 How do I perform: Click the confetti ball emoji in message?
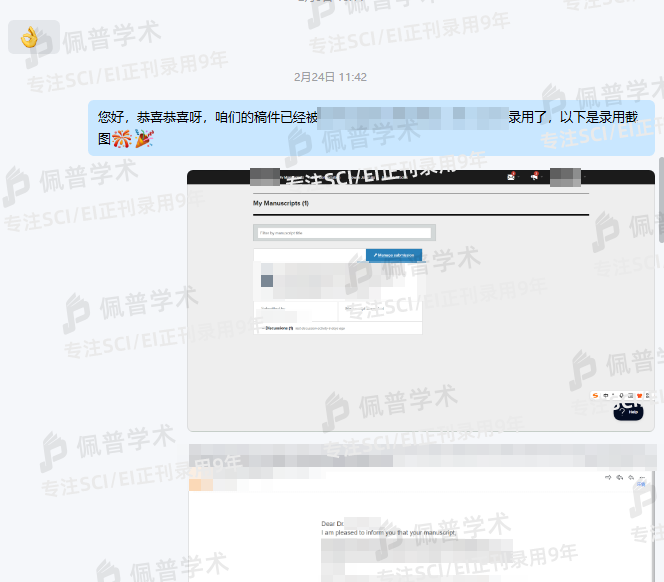pyautogui.click(x=122, y=138)
